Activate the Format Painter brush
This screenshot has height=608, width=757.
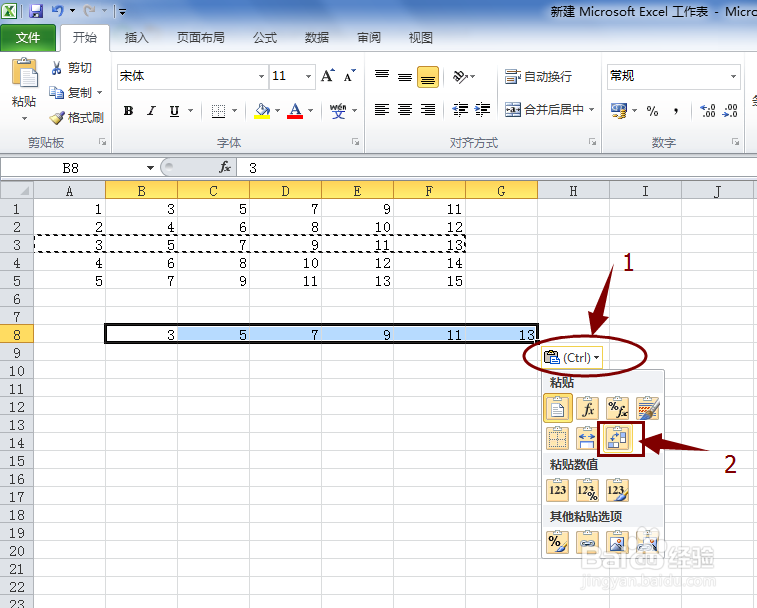click(x=76, y=117)
